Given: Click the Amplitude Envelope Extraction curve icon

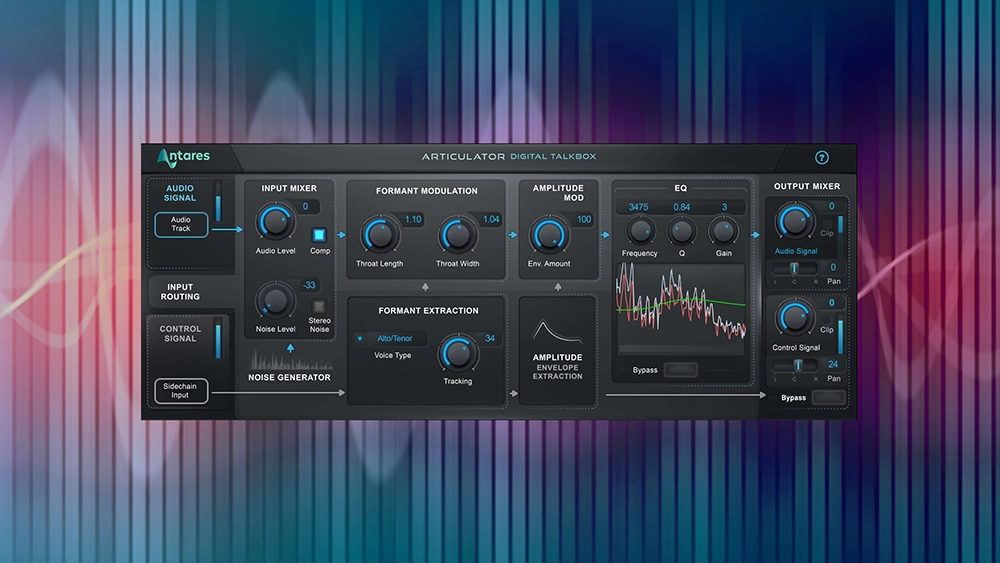Looking at the screenshot, I should [557, 331].
